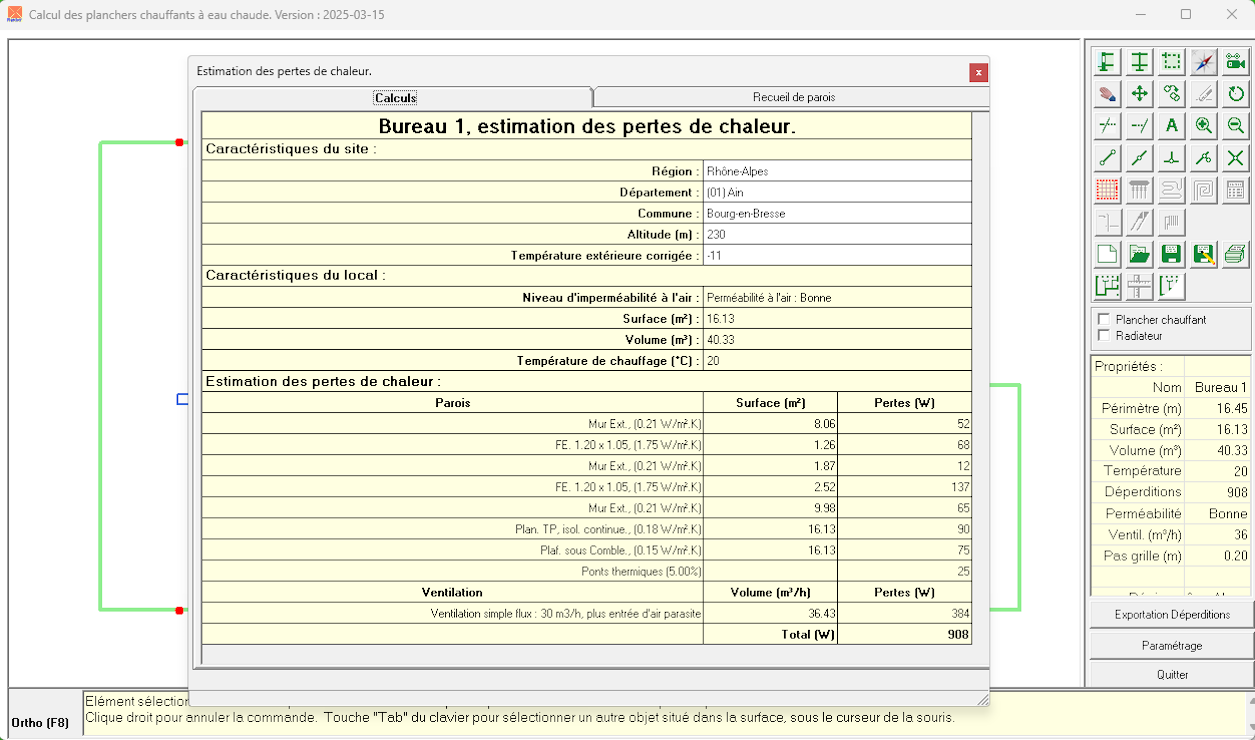Viewport: 1255px width, 740px height.
Task: Click the zoom in magnifier icon
Action: pyautogui.click(x=1204, y=126)
